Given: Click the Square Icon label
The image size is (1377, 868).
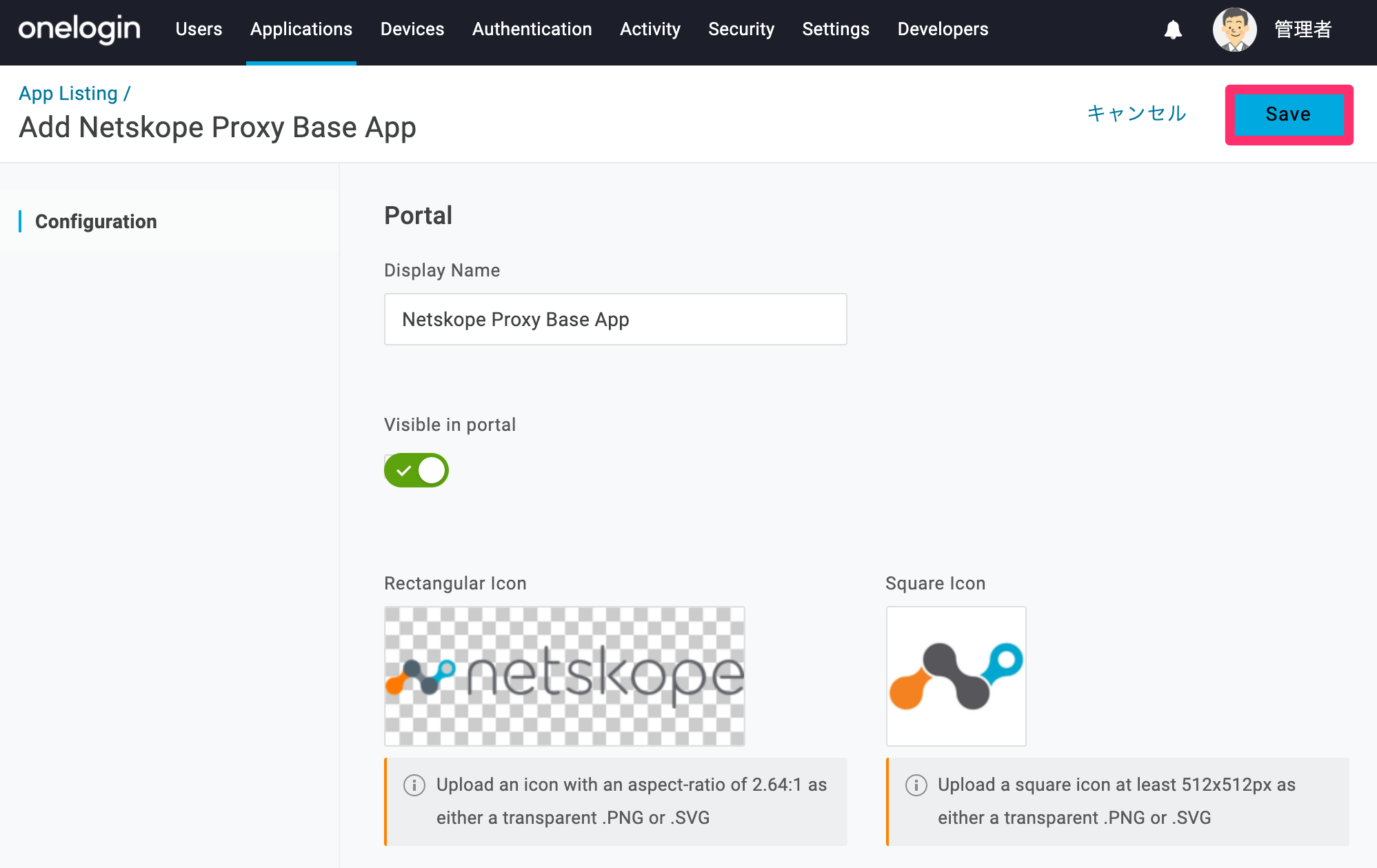Looking at the screenshot, I should (936, 583).
